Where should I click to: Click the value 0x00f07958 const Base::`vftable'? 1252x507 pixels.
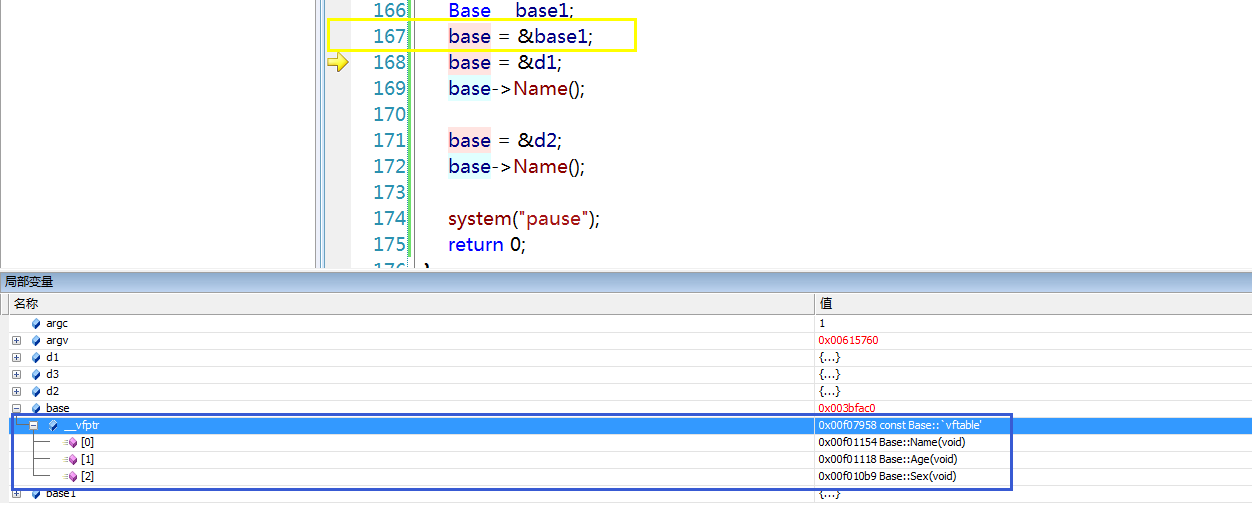pyautogui.click(x=900, y=426)
